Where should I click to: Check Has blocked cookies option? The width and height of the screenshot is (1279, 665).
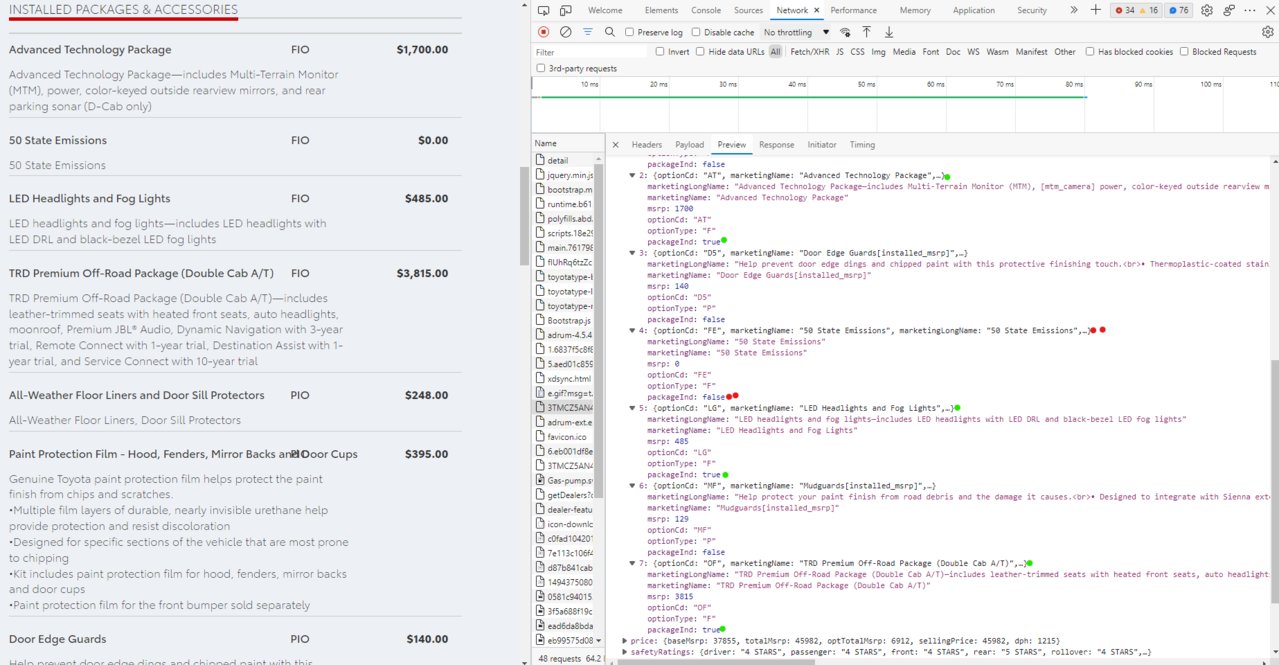1090,52
